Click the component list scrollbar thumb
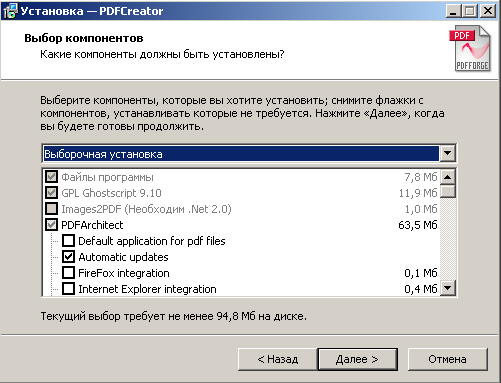 pyautogui.click(x=448, y=192)
